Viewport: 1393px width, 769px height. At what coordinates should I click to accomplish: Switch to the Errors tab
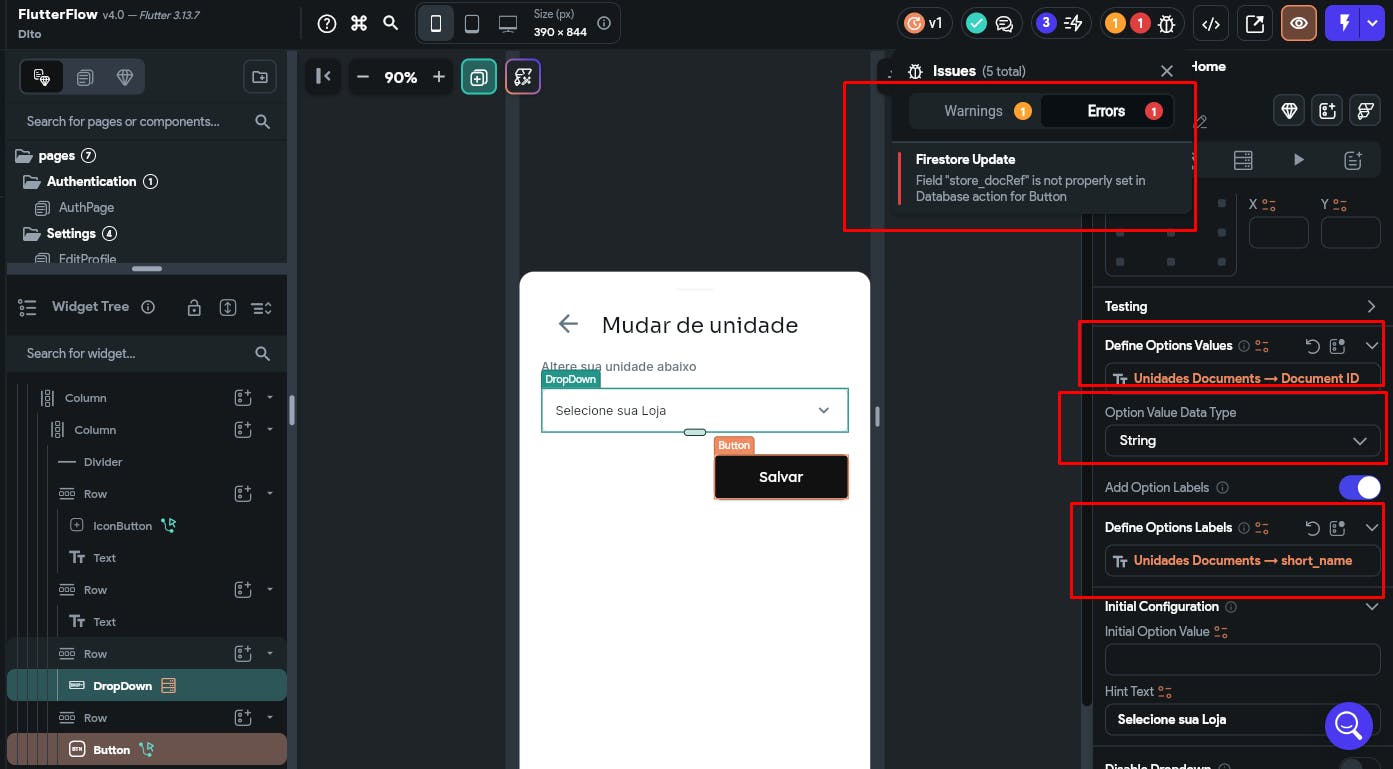tap(1107, 111)
